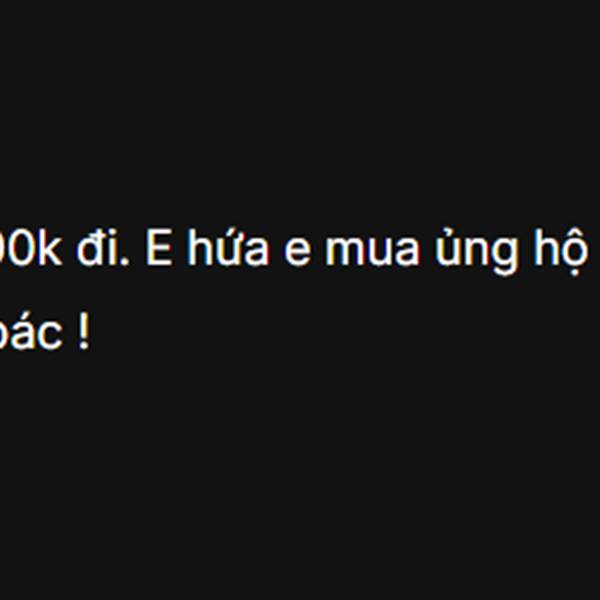The image size is (600, 600).
Task: Click the word "ác" on the second line
Action: click(x=31, y=331)
